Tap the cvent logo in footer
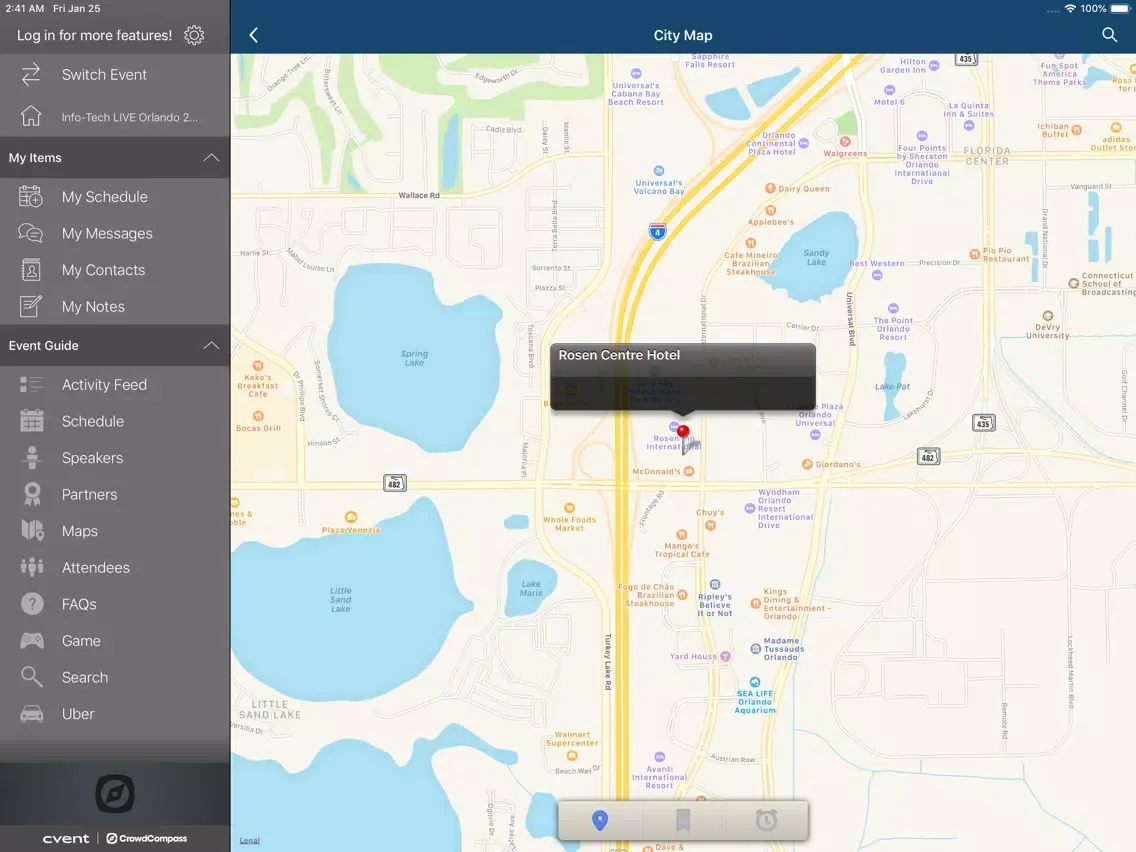Image resolution: width=1136 pixels, height=852 pixels. point(66,838)
